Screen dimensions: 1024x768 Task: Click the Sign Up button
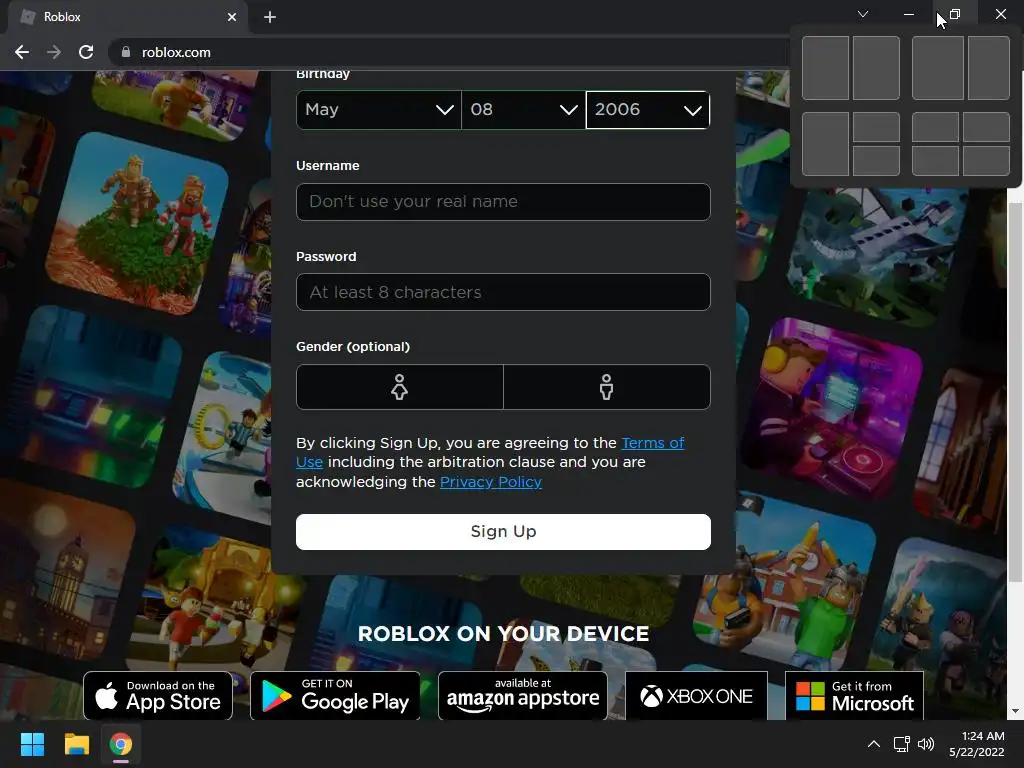503,532
